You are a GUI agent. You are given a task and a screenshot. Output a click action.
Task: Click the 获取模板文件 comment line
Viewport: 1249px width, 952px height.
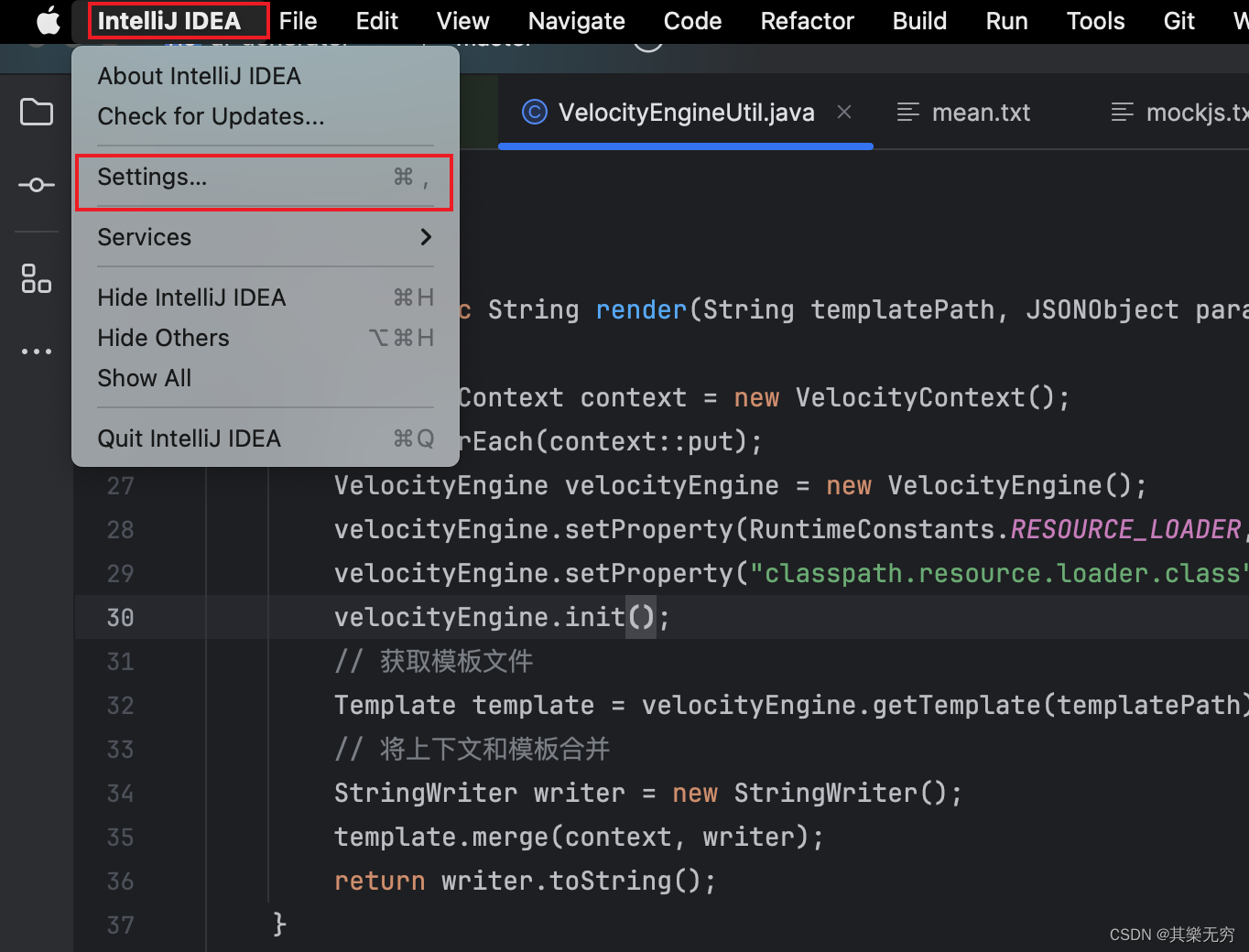[x=434, y=661]
